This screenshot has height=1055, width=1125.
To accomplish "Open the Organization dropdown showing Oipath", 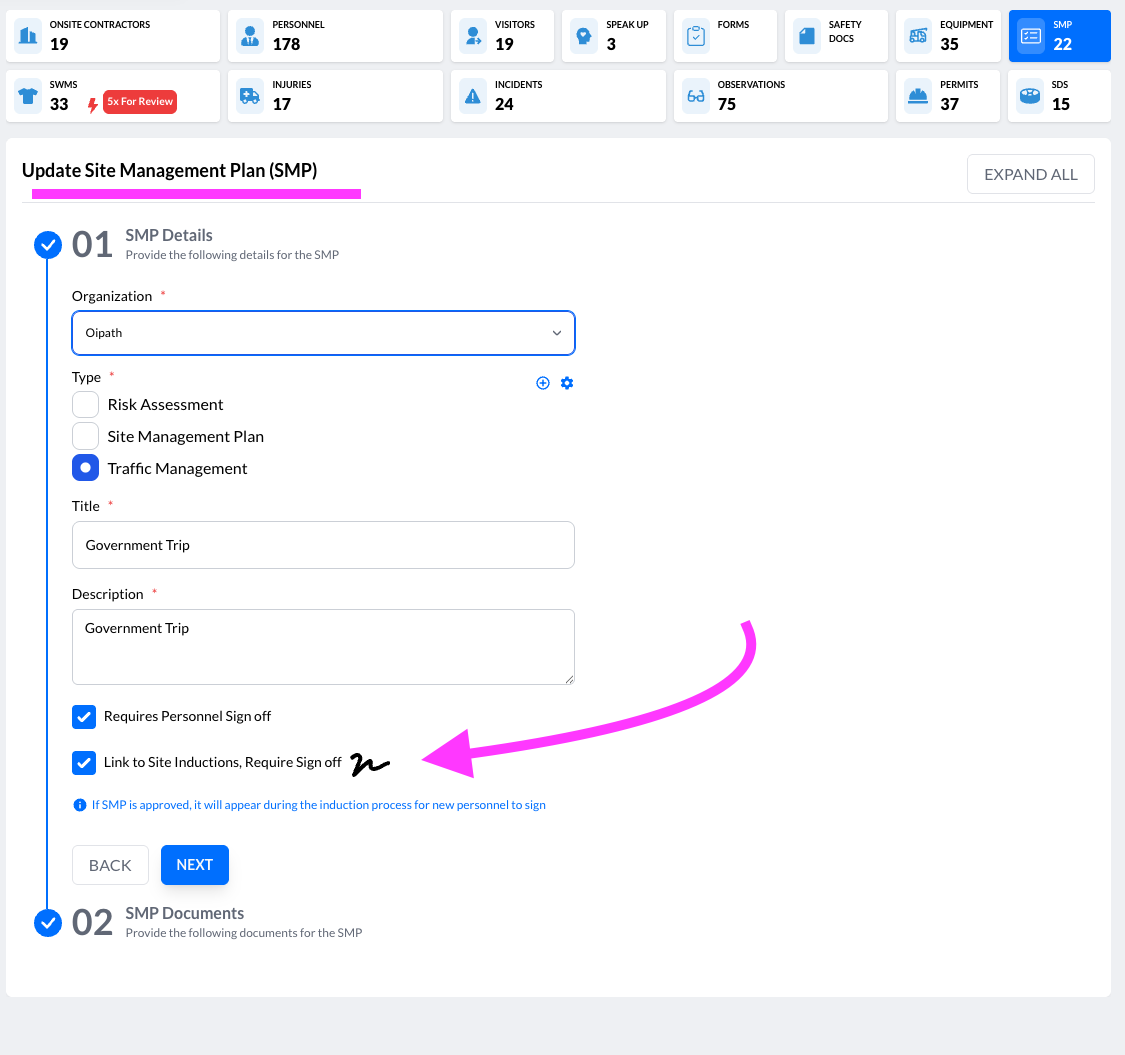I will coord(323,333).
